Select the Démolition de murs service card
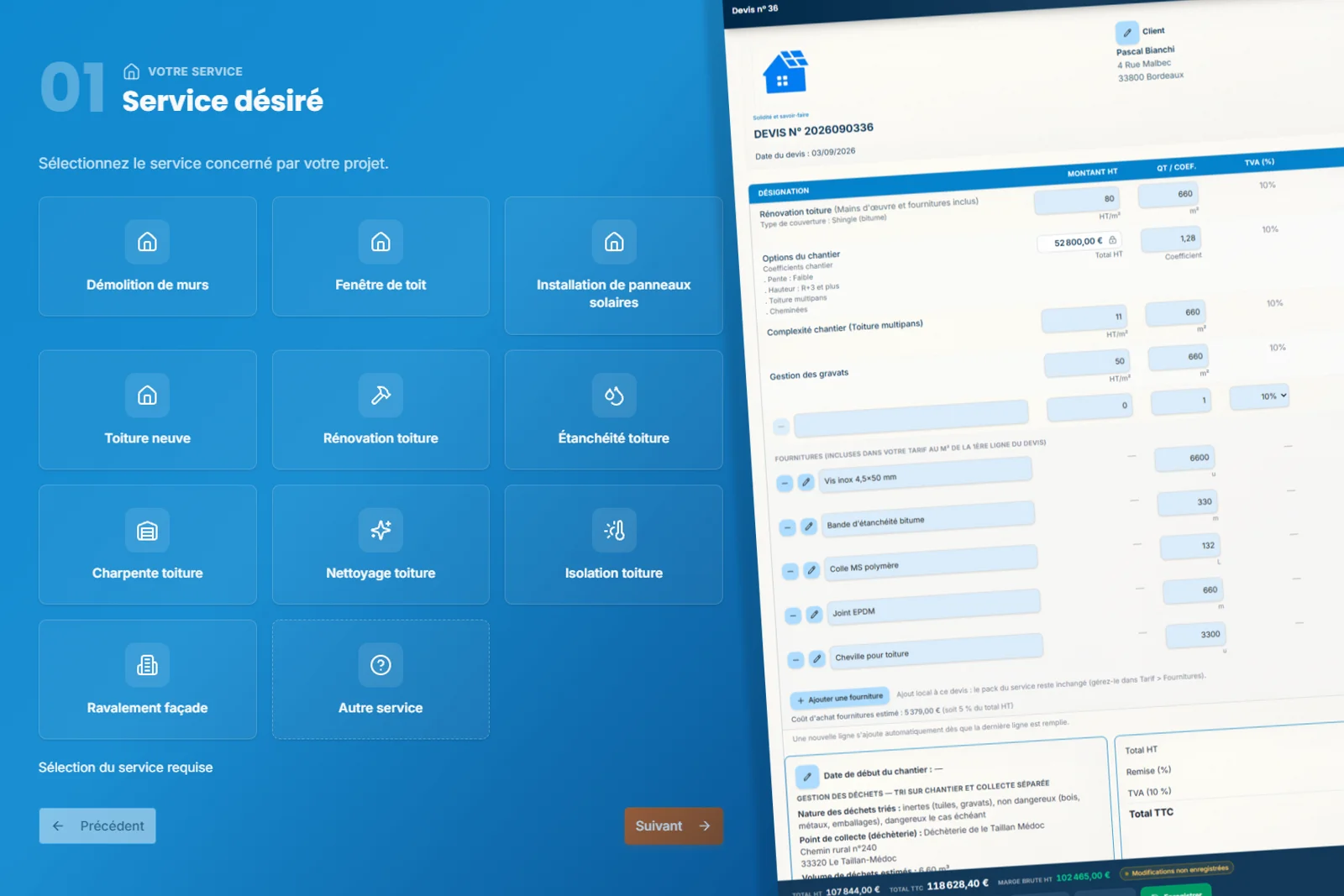1344x896 pixels. click(x=147, y=256)
